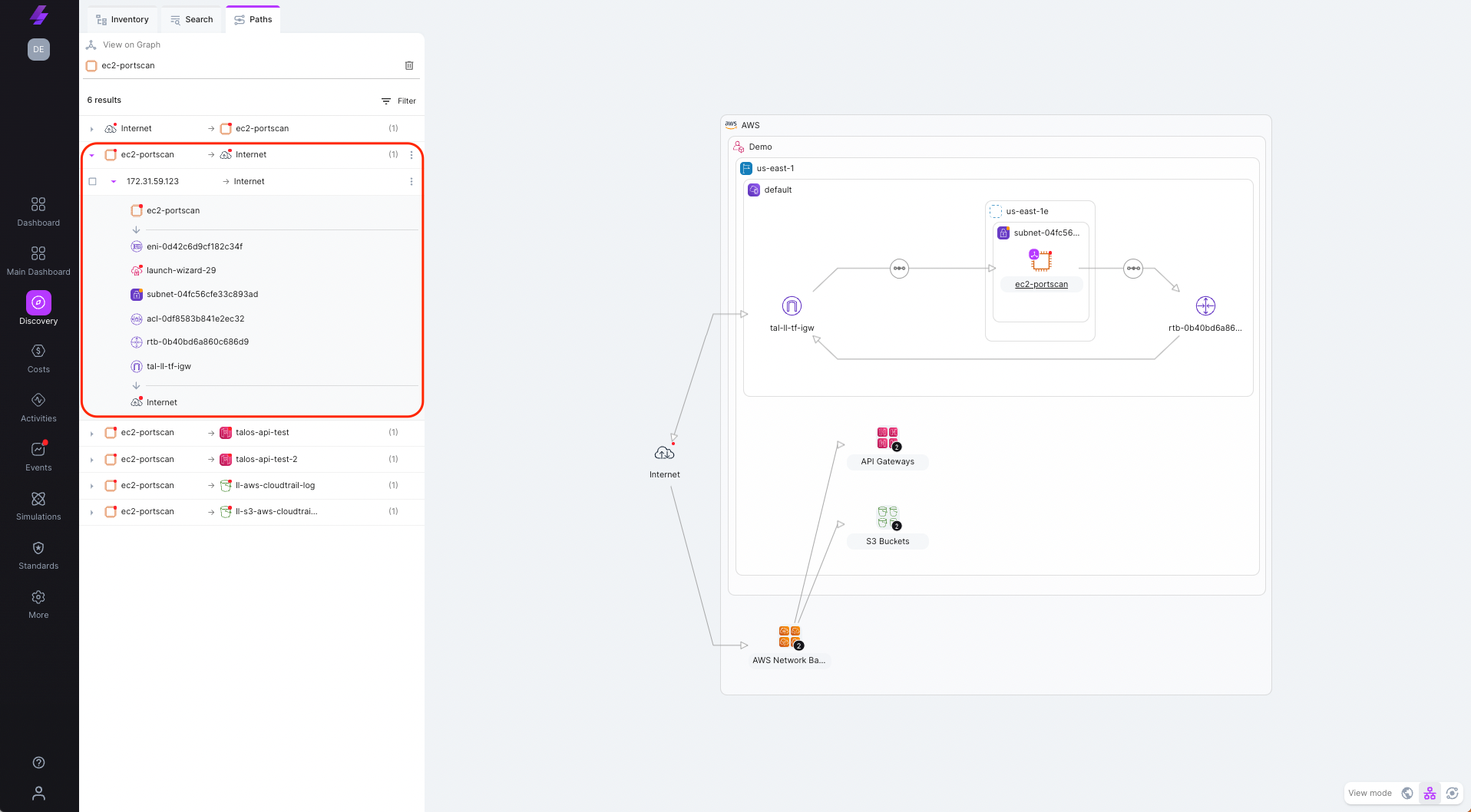Image resolution: width=1471 pixels, height=812 pixels.
Task: Click View on Graph link
Action: (131, 45)
